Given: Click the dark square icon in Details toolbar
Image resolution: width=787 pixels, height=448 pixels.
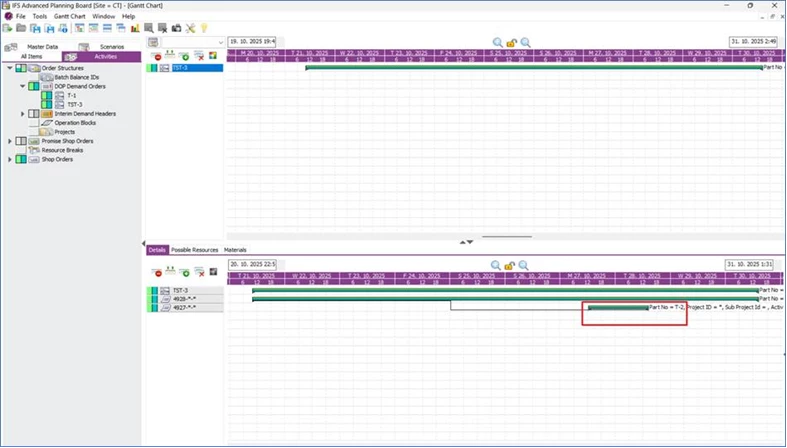Looking at the screenshot, I should [x=213, y=272].
